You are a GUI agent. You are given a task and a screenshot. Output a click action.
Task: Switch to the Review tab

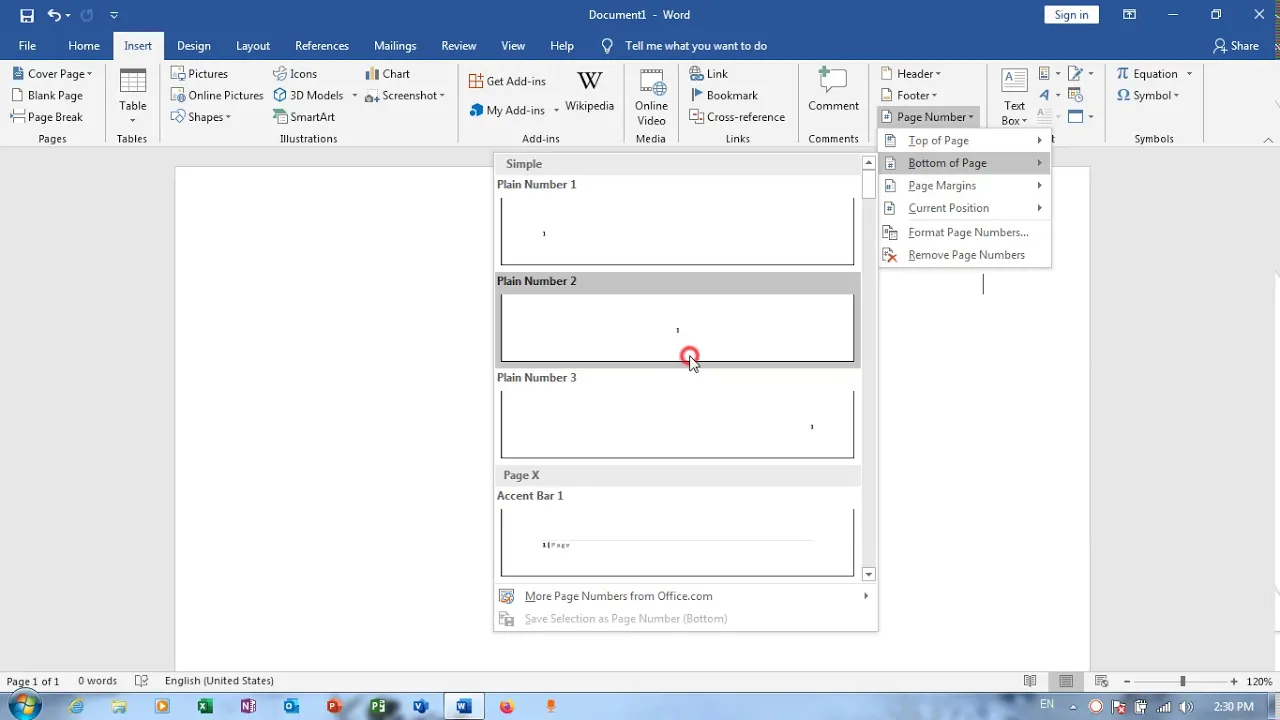(x=459, y=46)
